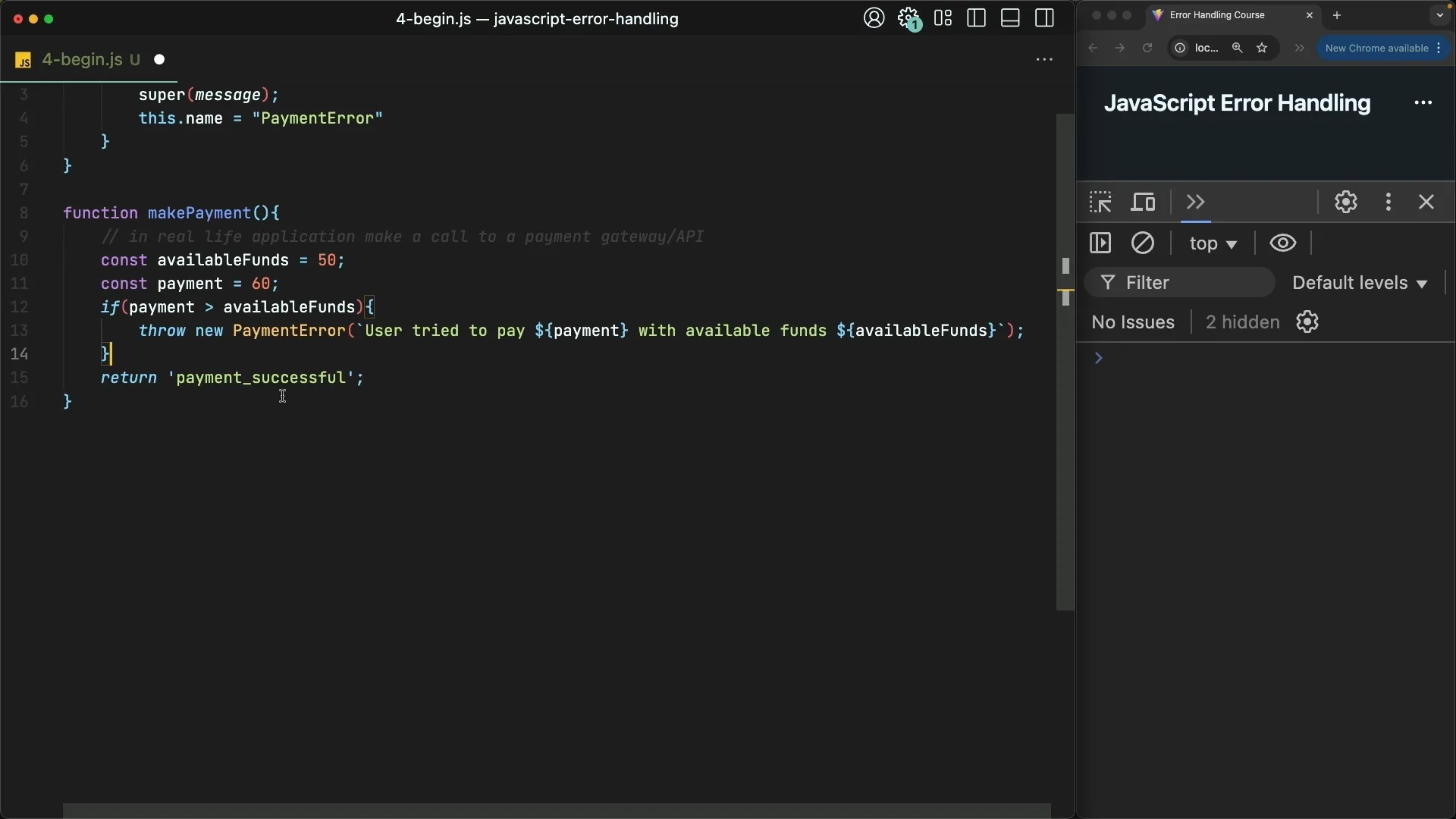Open the top context dropdown
Image resolution: width=1456 pixels, height=819 pixels.
point(1213,243)
